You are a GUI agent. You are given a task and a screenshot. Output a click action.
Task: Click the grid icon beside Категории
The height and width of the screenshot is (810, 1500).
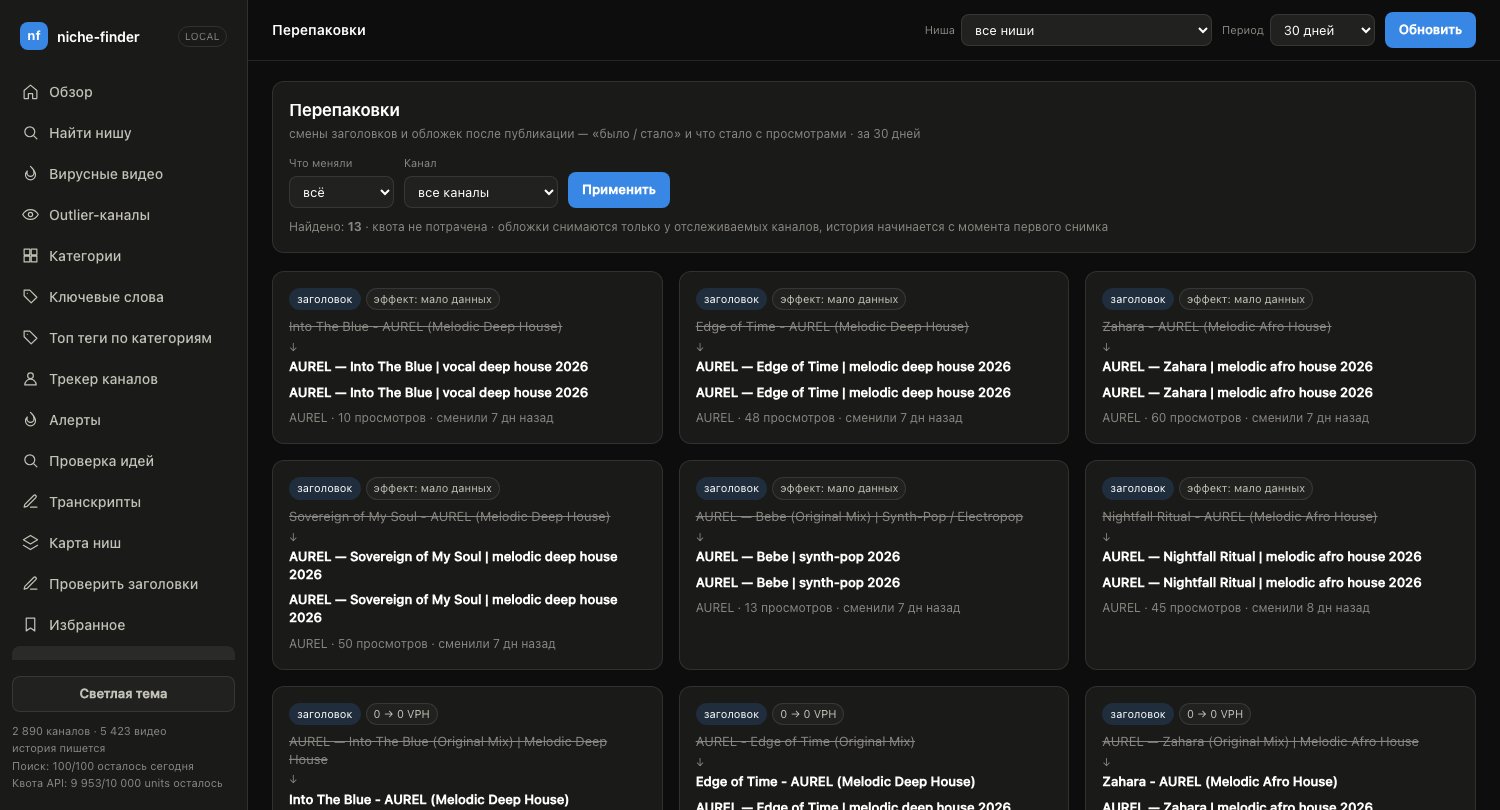tap(30, 256)
